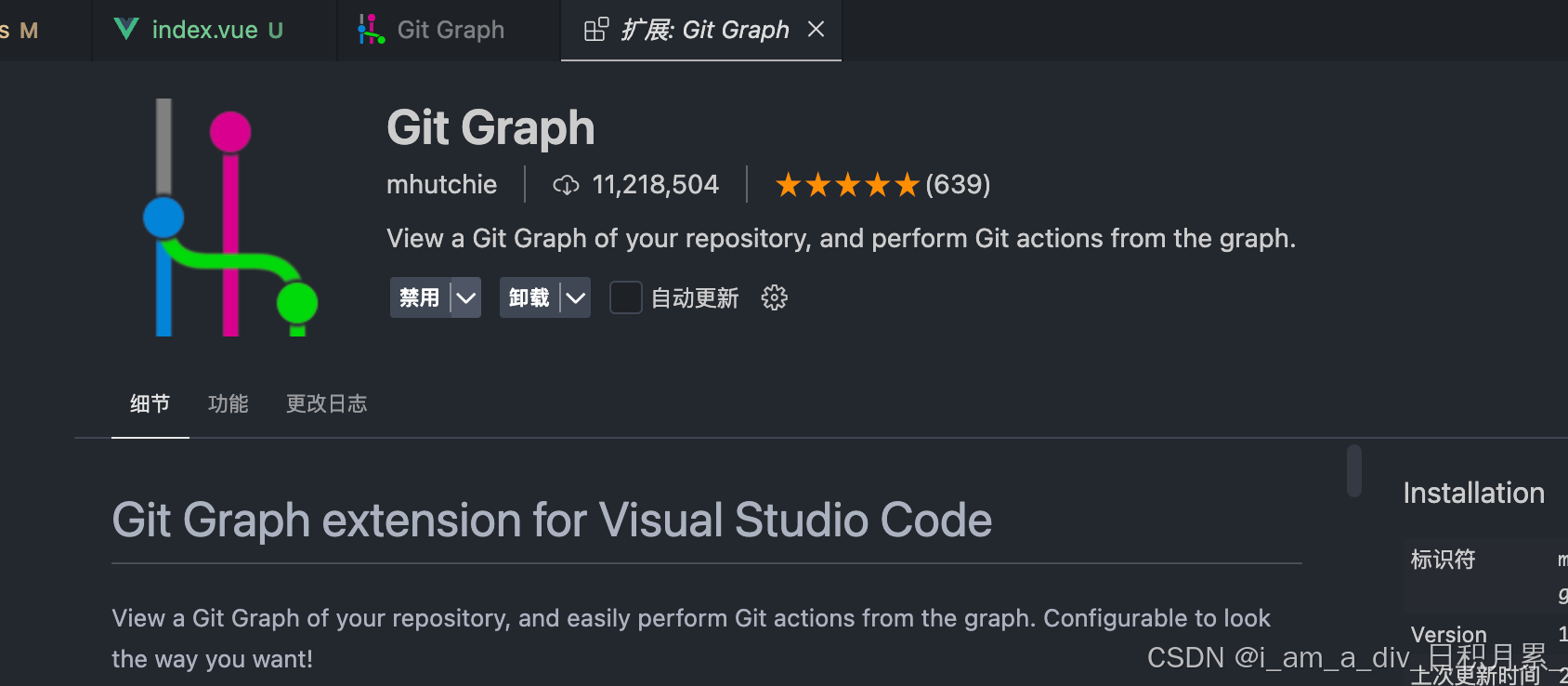Click the 标识符 identifier label

pyautogui.click(x=1443, y=559)
